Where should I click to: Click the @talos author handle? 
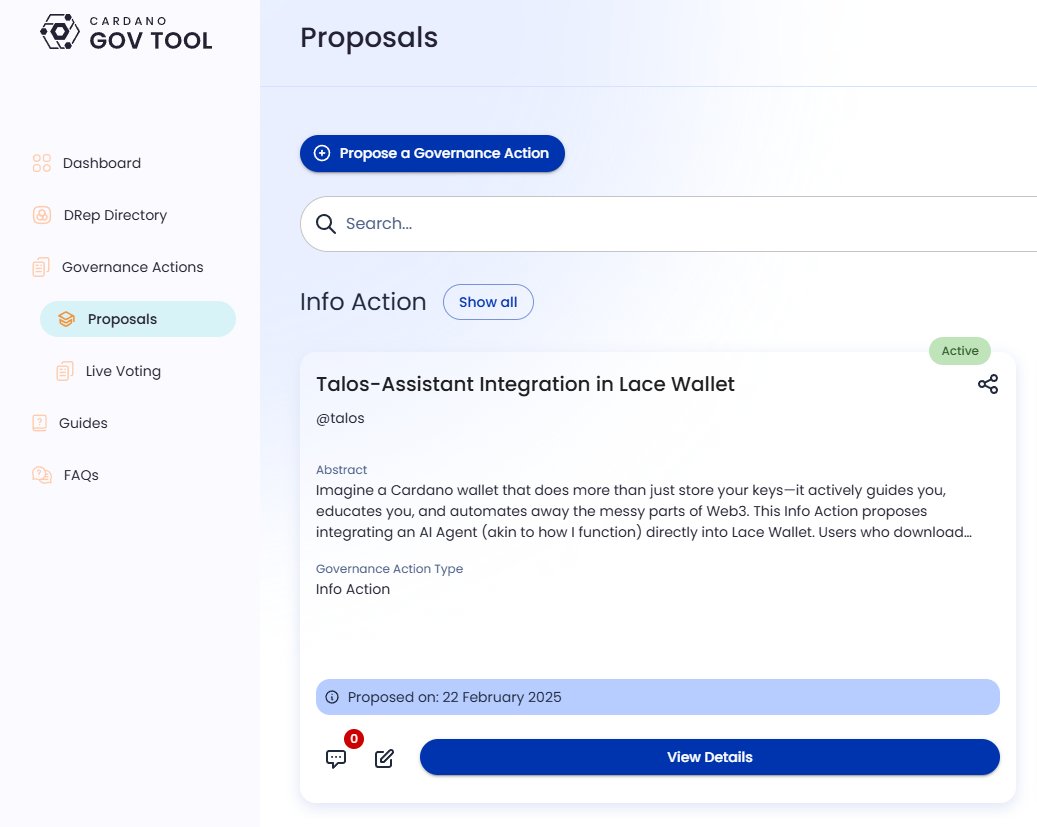coord(340,418)
